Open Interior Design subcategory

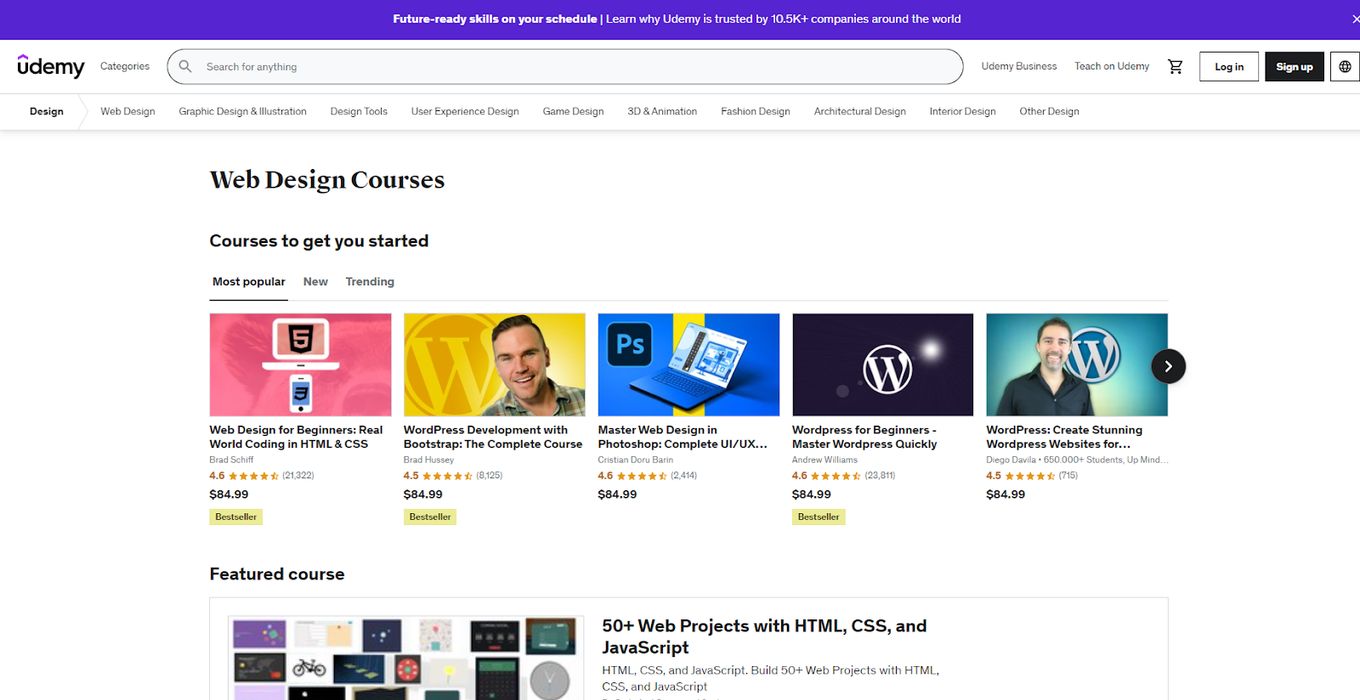pyautogui.click(x=963, y=112)
